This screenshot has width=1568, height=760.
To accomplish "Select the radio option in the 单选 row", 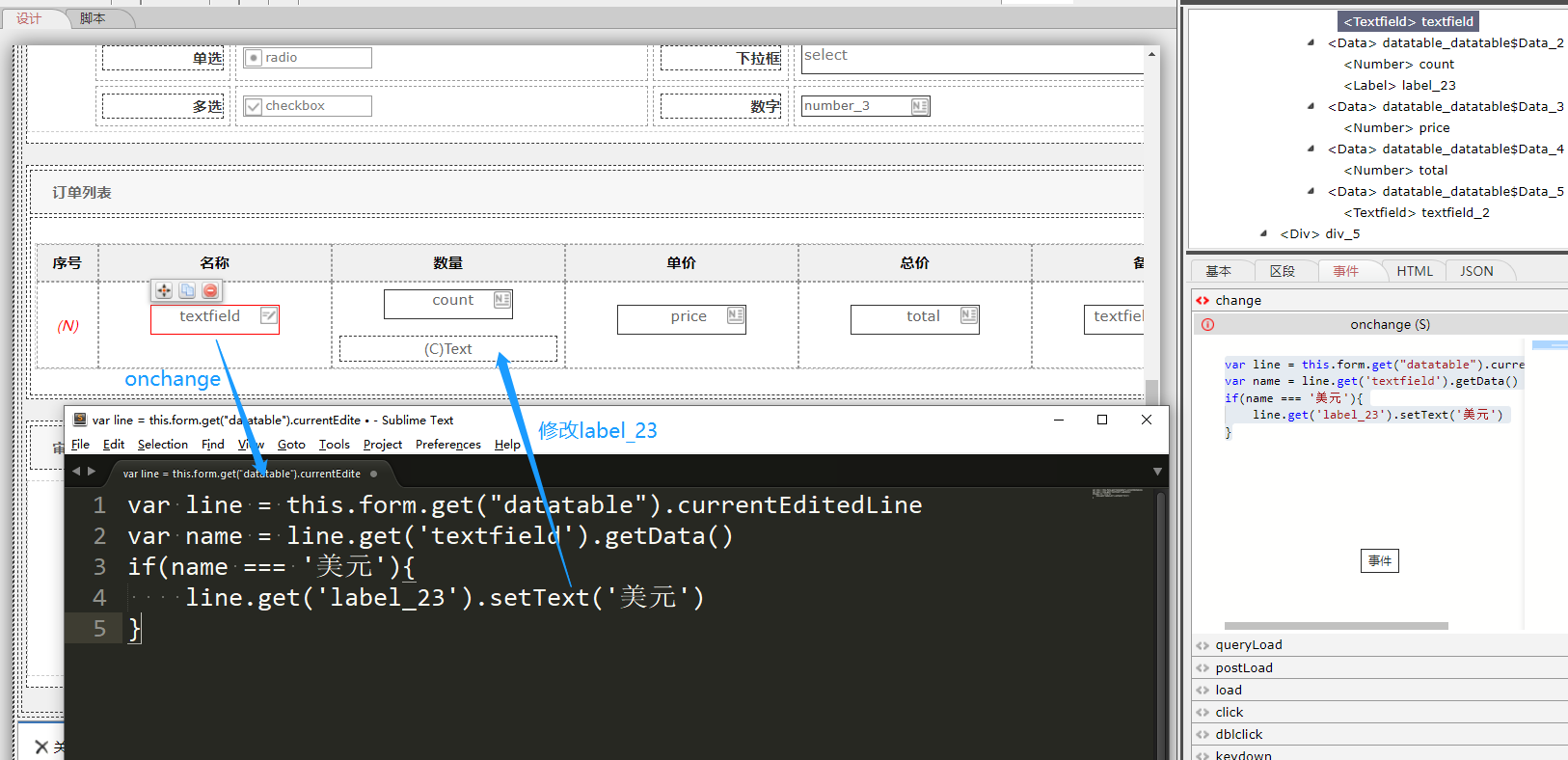I will [254, 58].
